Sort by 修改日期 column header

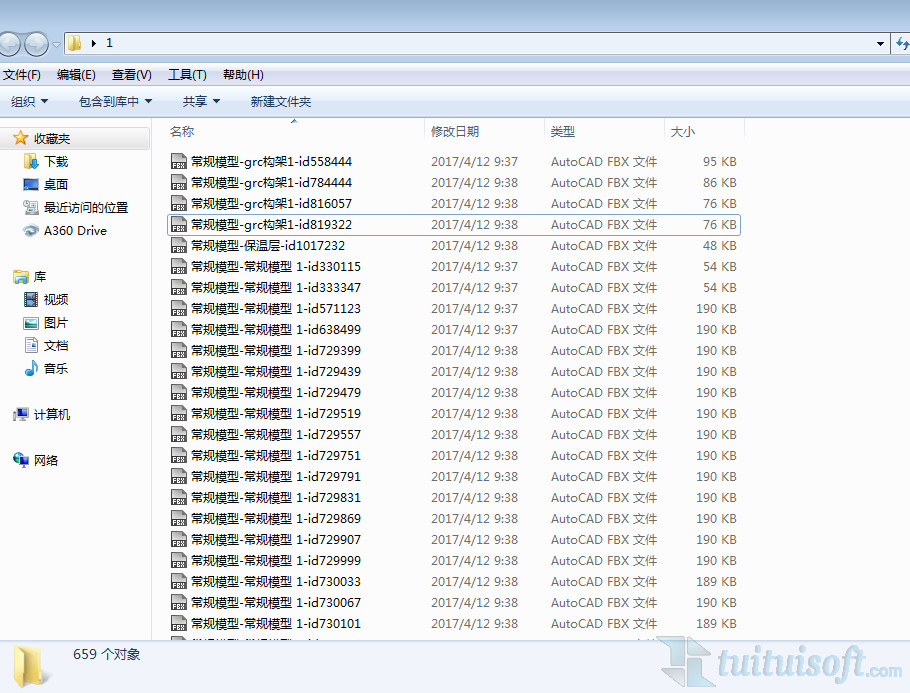[x=454, y=132]
